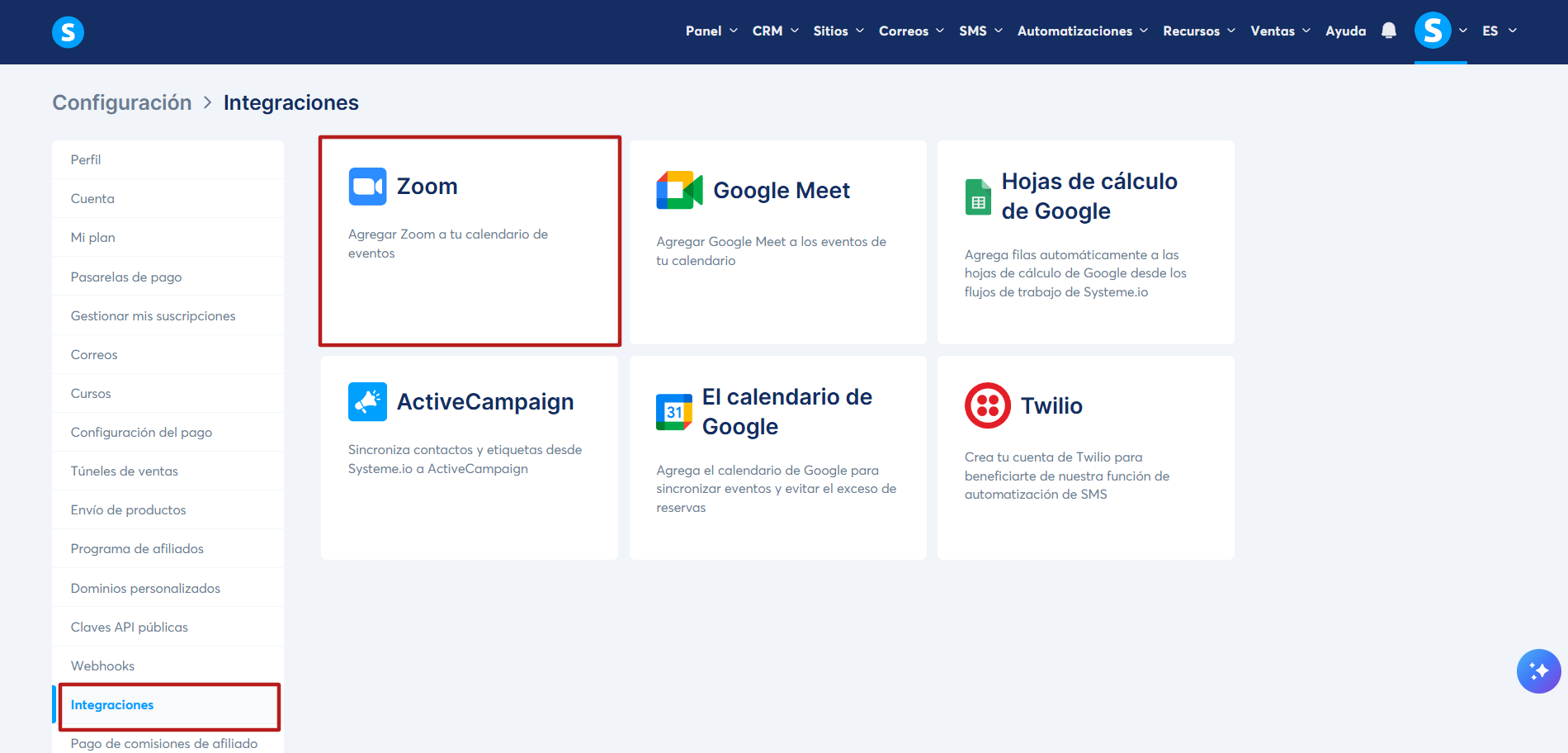The image size is (1568, 753).
Task: Open the Twilio integration title
Action: pos(1051,406)
